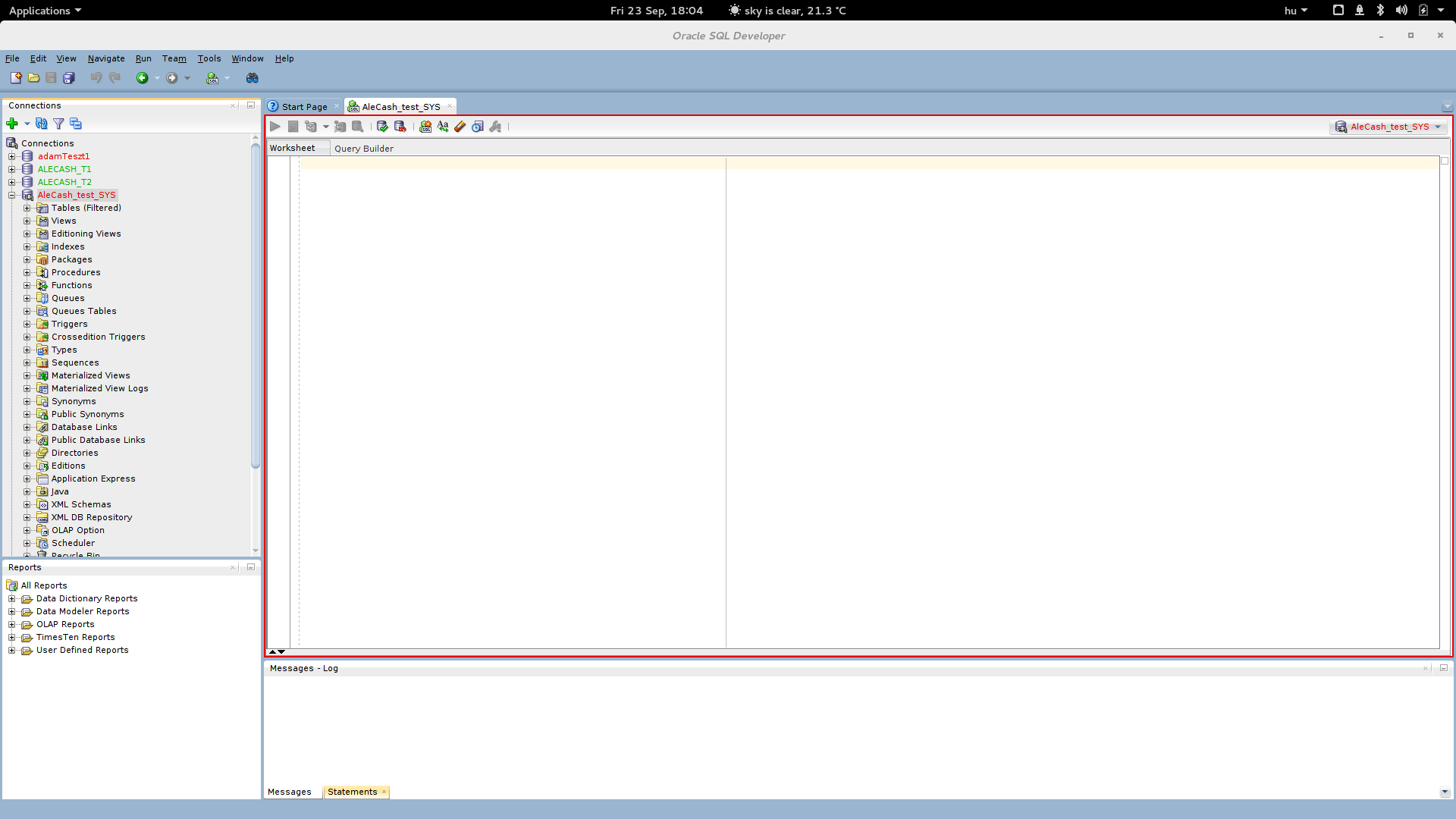1456x819 pixels.
Task: Expand the Data Dictionary Reports folder
Action: [x=12, y=599]
